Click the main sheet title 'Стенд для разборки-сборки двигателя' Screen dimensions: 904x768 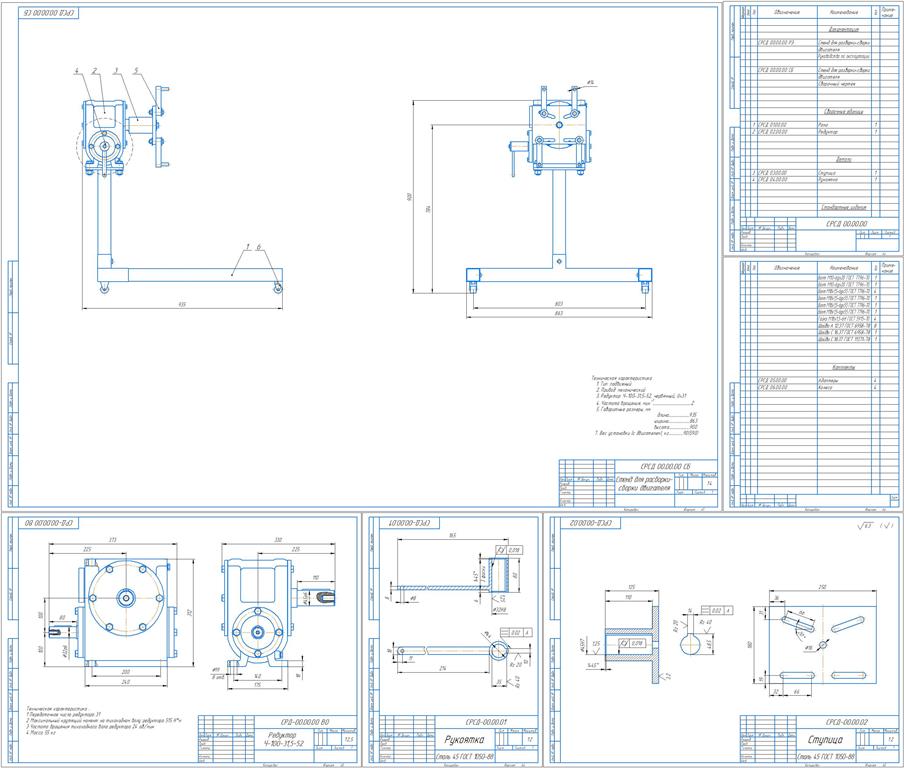point(644,483)
